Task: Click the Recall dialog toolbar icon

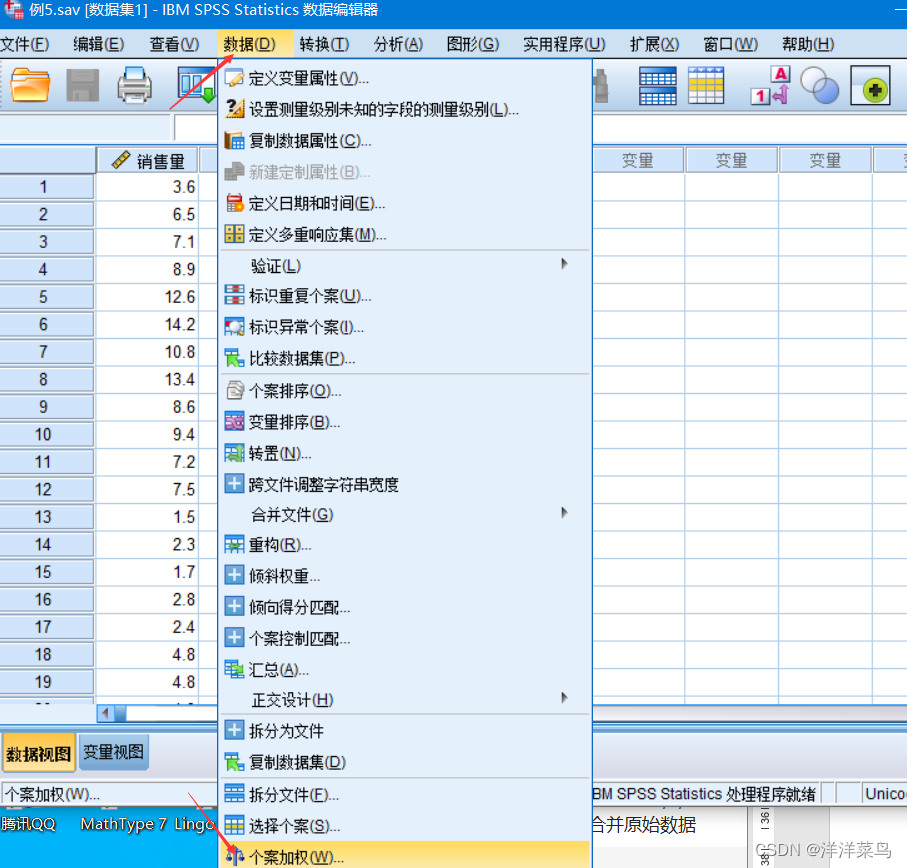Action: (x=197, y=85)
